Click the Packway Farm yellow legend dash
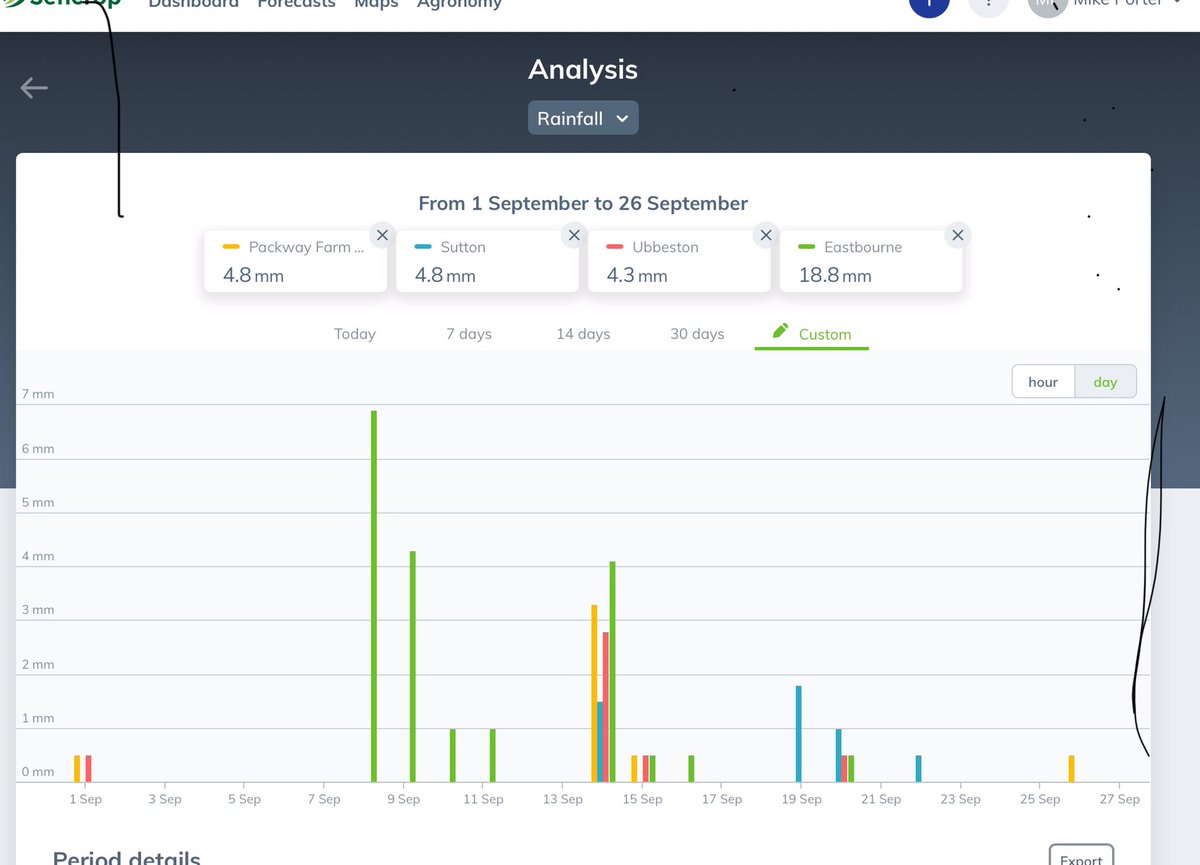The image size is (1200, 865). point(231,247)
